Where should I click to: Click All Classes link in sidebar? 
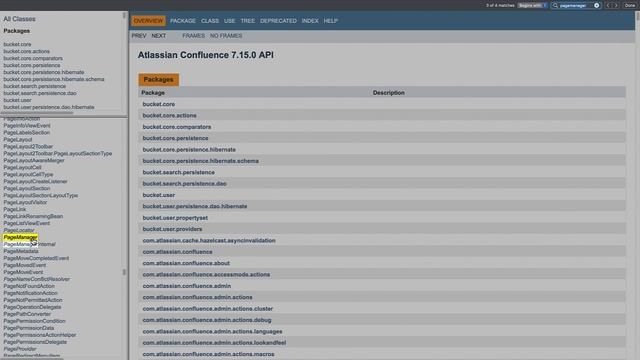click(x=19, y=19)
